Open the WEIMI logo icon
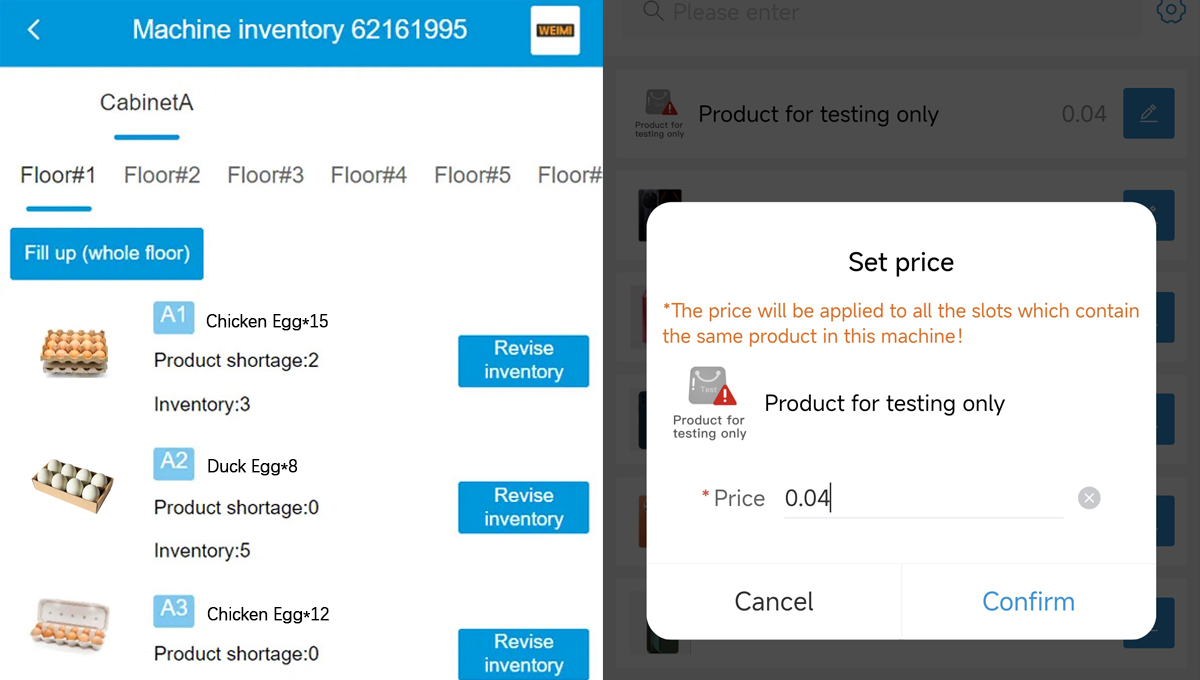Image resolution: width=1200 pixels, height=680 pixels. (555, 30)
